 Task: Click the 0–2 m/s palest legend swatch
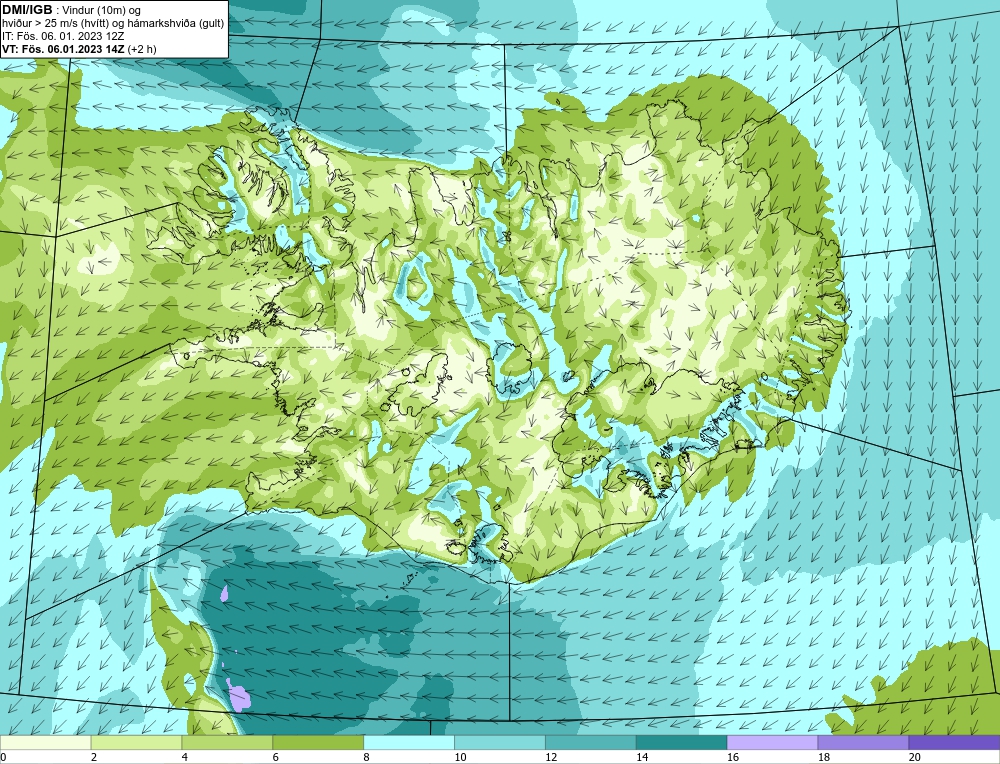point(46,743)
